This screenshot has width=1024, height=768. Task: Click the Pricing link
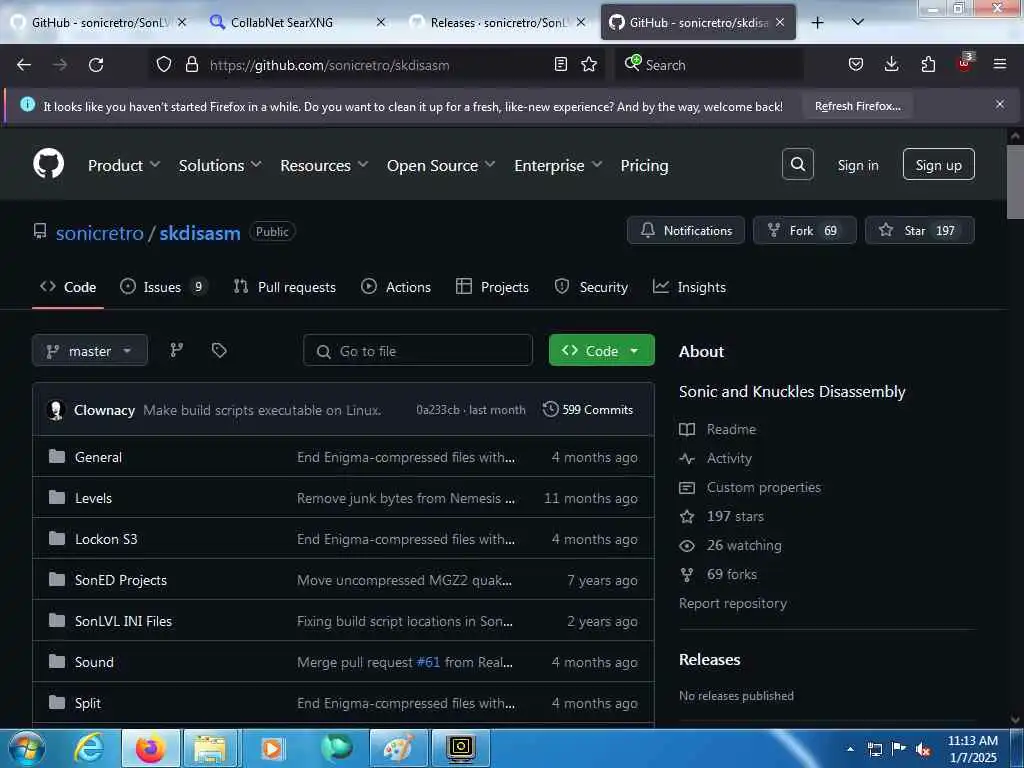(644, 165)
